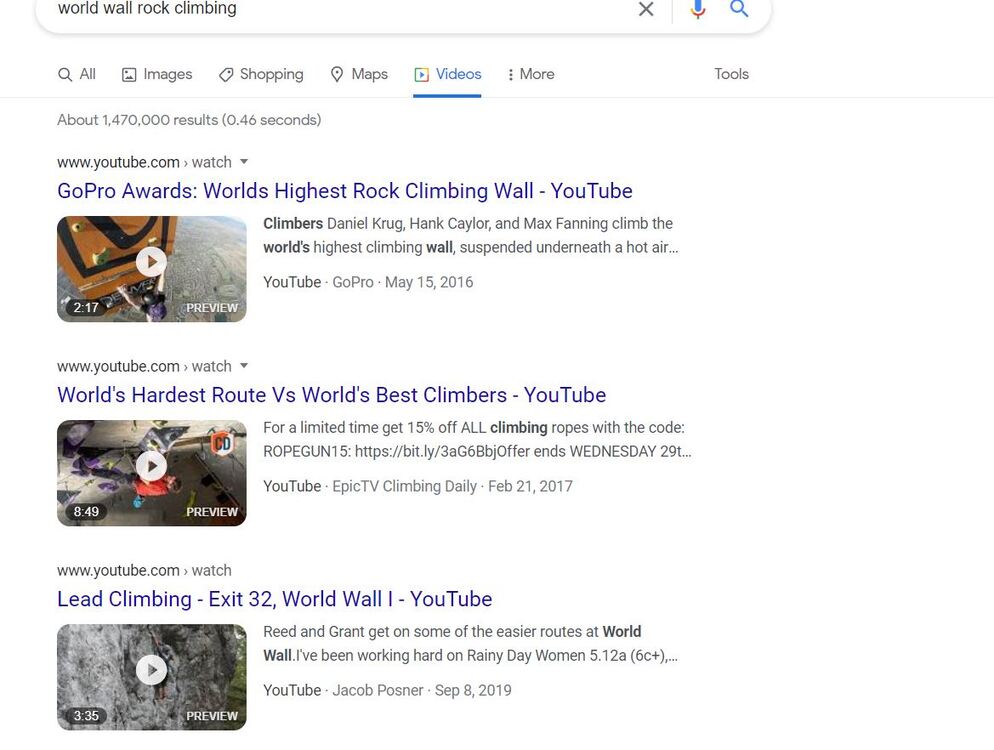Open the Images tab
Image resolution: width=994 pixels, height=750 pixels.
point(157,74)
